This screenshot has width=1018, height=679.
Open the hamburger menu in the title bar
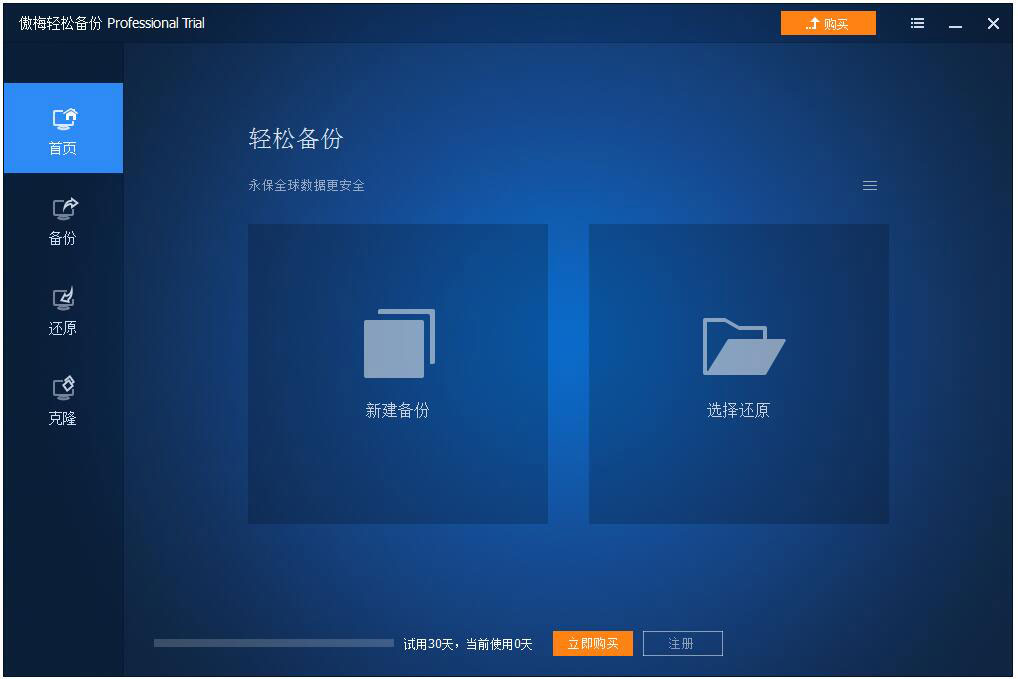917,23
